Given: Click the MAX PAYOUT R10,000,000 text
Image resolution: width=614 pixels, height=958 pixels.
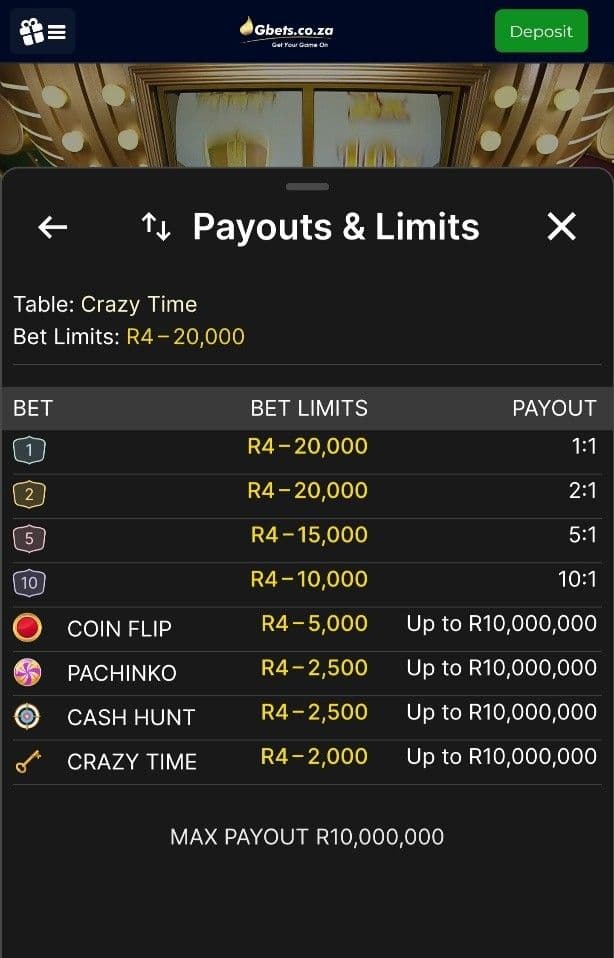Looking at the screenshot, I should 307,837.
